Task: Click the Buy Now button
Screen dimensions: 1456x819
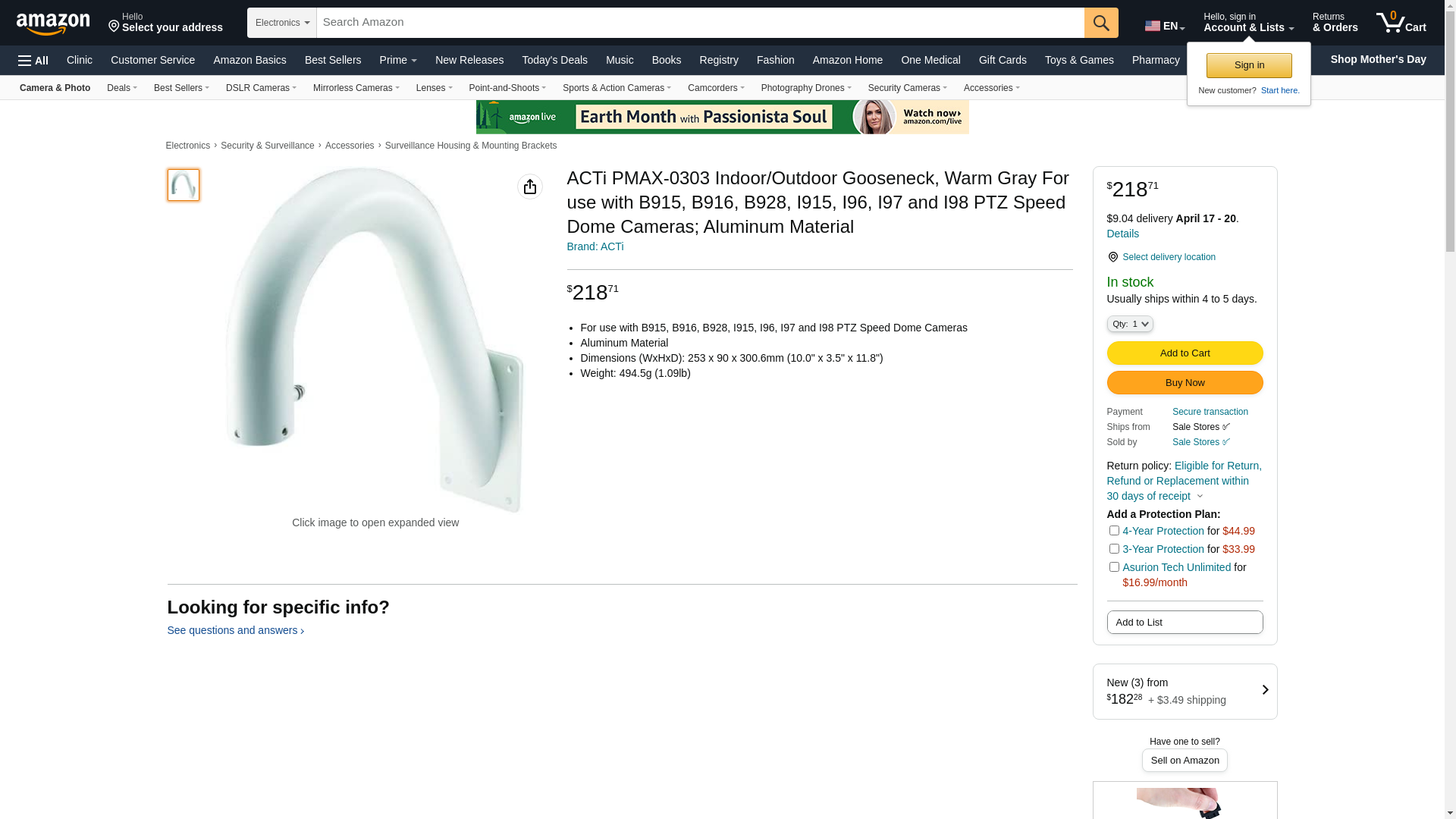Action: pos(1185,383)
